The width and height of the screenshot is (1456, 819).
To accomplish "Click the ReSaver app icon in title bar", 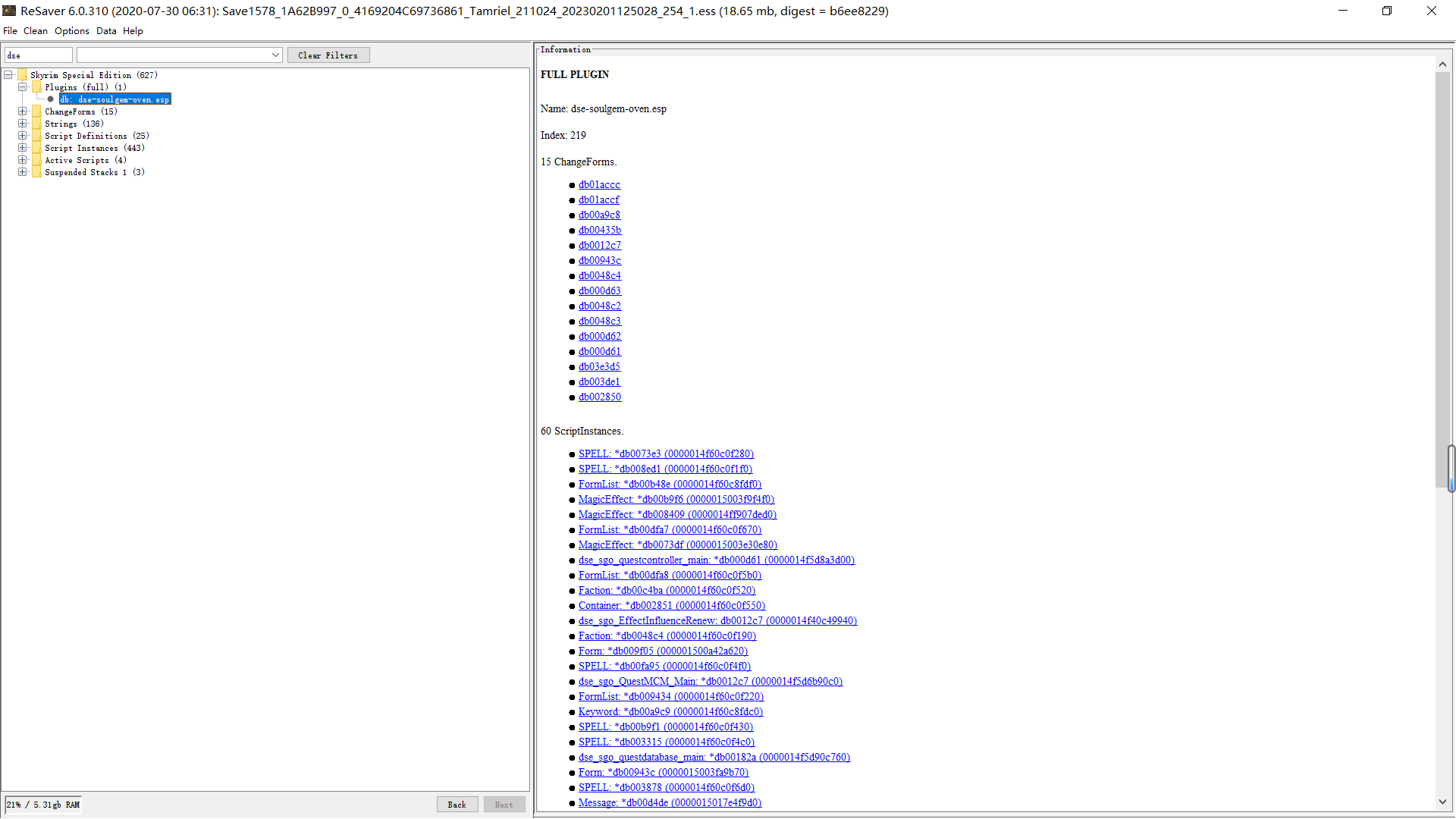I will (x=9, y=11).
